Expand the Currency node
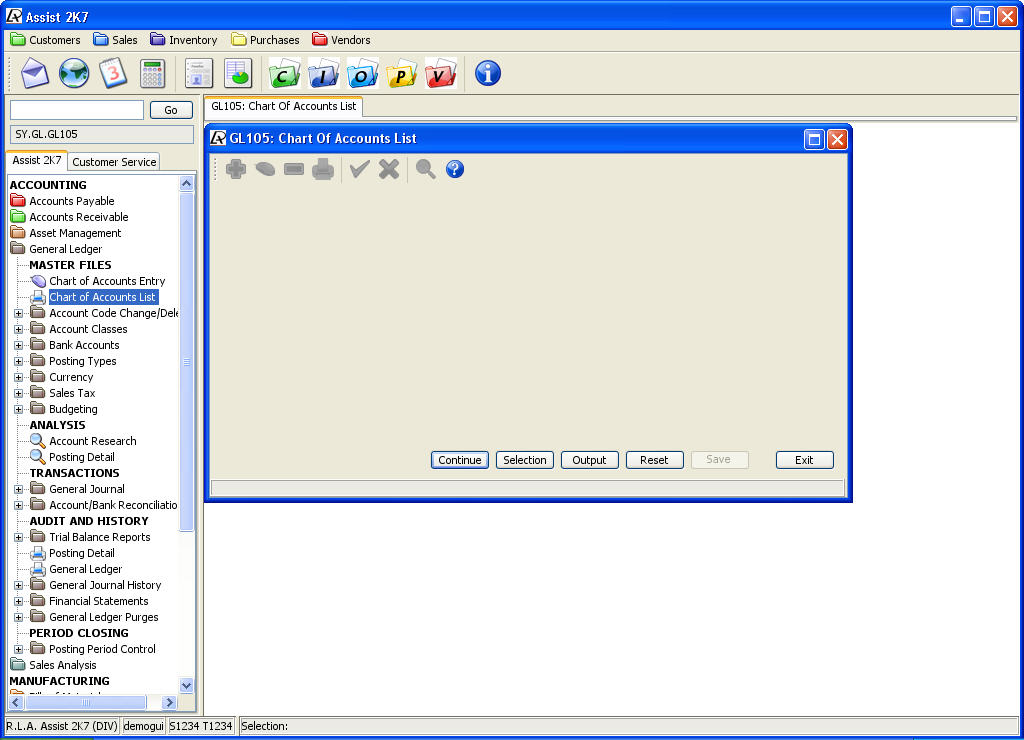Screen dimensions: 1024x740 (x=18, y=378)
